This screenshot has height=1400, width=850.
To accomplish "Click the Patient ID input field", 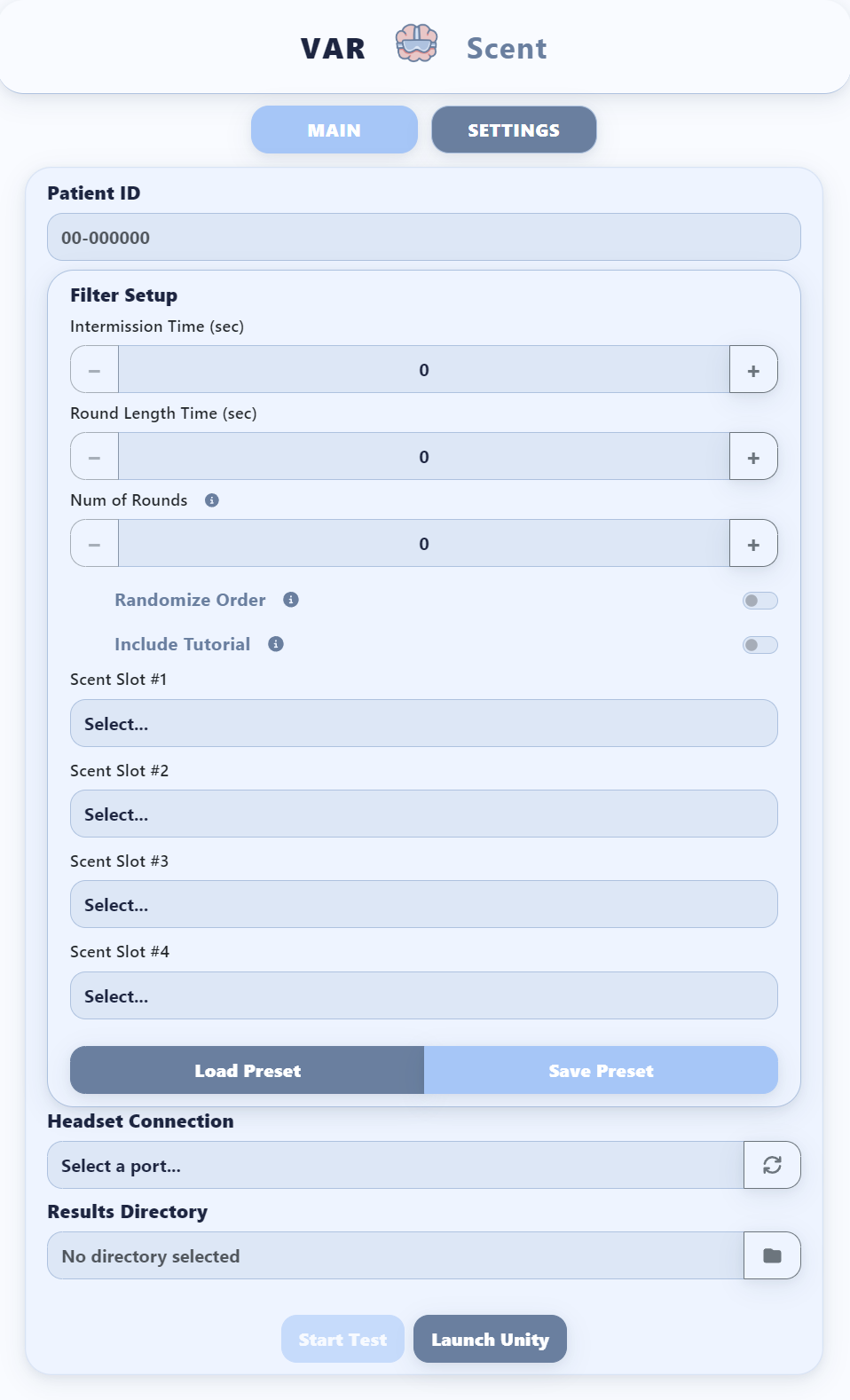I will coord(423,237).
